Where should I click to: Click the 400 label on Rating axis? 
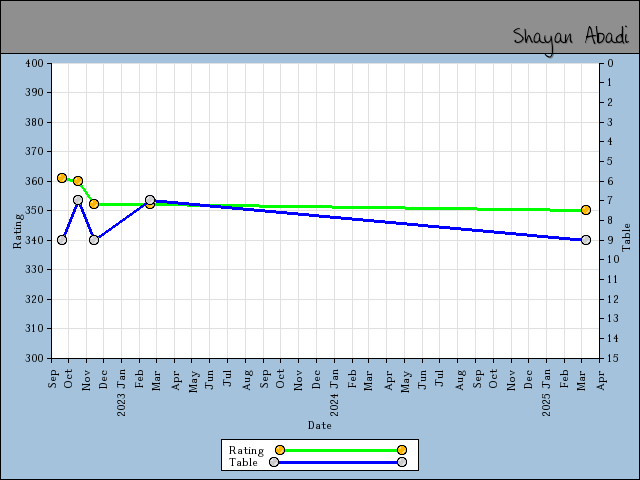pyautogui.click(x=34, y=63)
